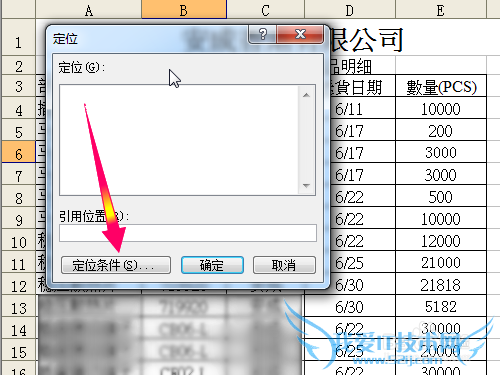Select row 1 header
500x375 pixels.
(19, 37)
